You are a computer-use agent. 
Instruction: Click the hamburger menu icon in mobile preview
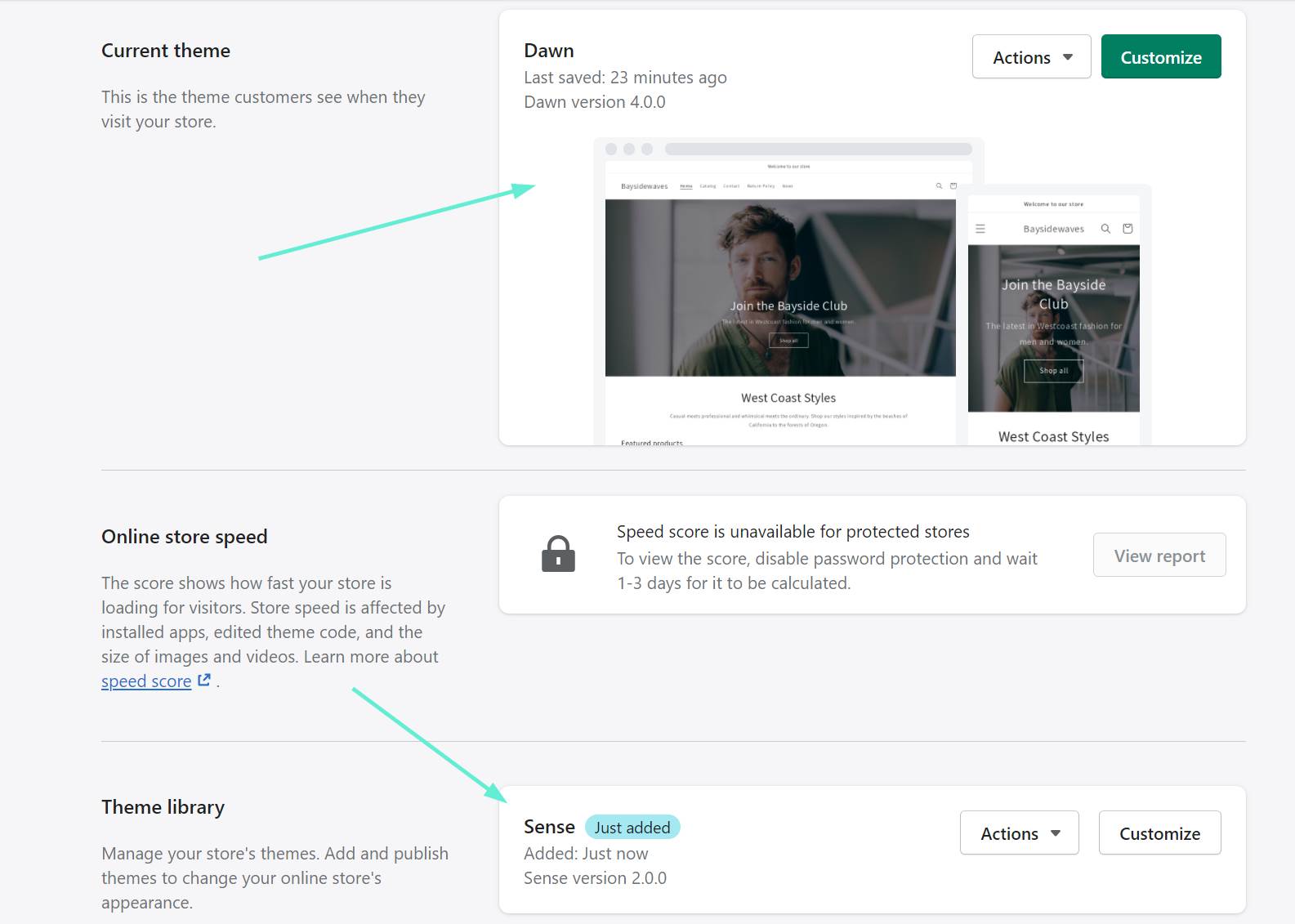tap(980, 229)
